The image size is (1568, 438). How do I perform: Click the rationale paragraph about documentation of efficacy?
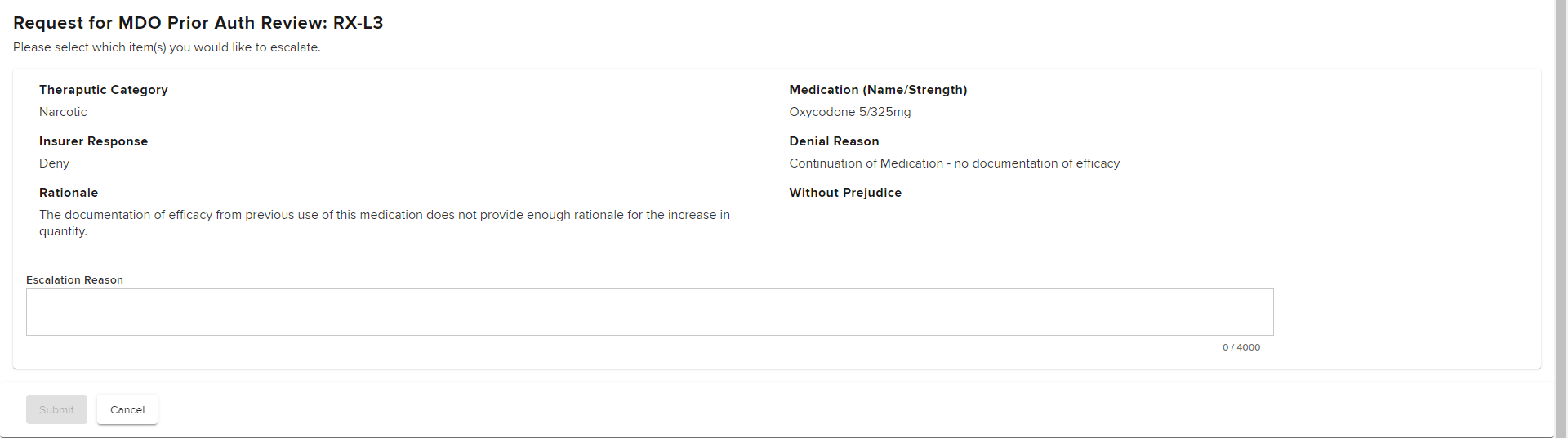385,223
